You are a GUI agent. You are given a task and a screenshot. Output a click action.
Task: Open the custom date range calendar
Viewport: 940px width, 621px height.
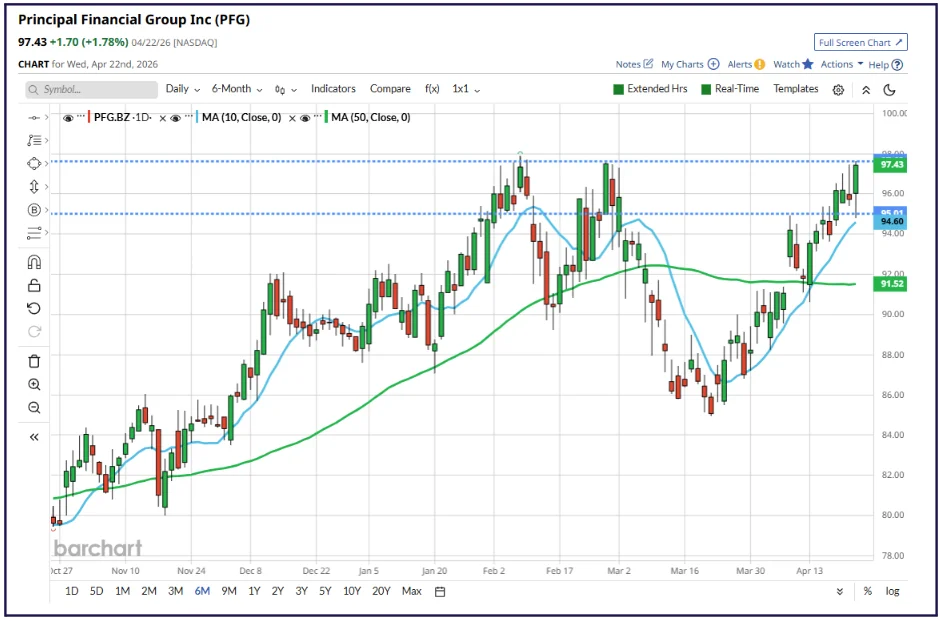pos(440,592)
